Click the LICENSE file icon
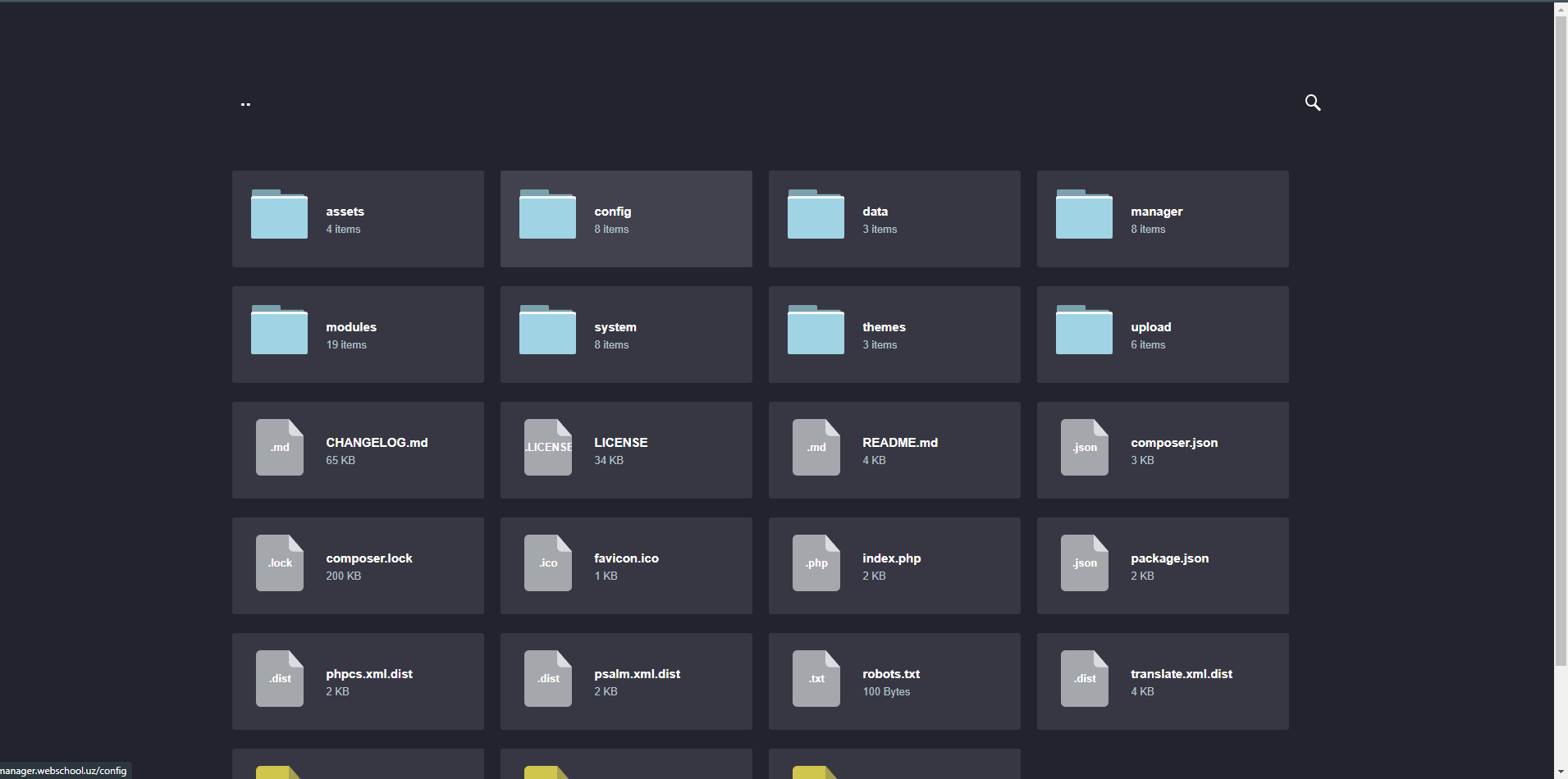 click(x=547, y=447)
